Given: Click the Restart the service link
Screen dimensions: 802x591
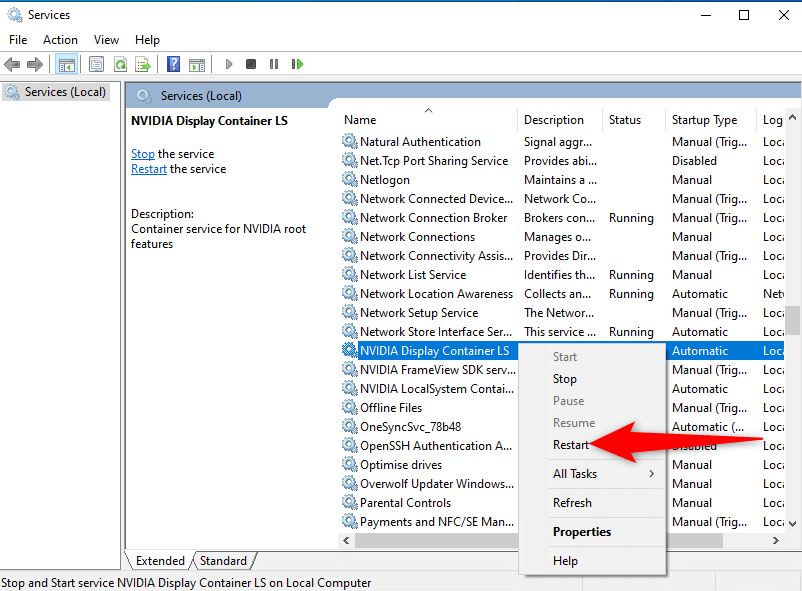Looking at the screenshot, I should coord(149,169).
